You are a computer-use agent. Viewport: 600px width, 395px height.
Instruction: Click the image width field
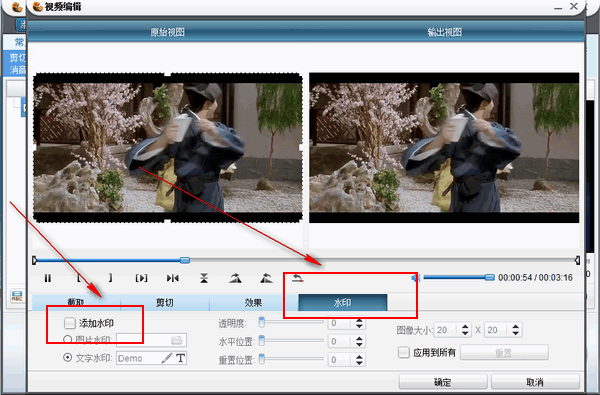tap(447, 330)
